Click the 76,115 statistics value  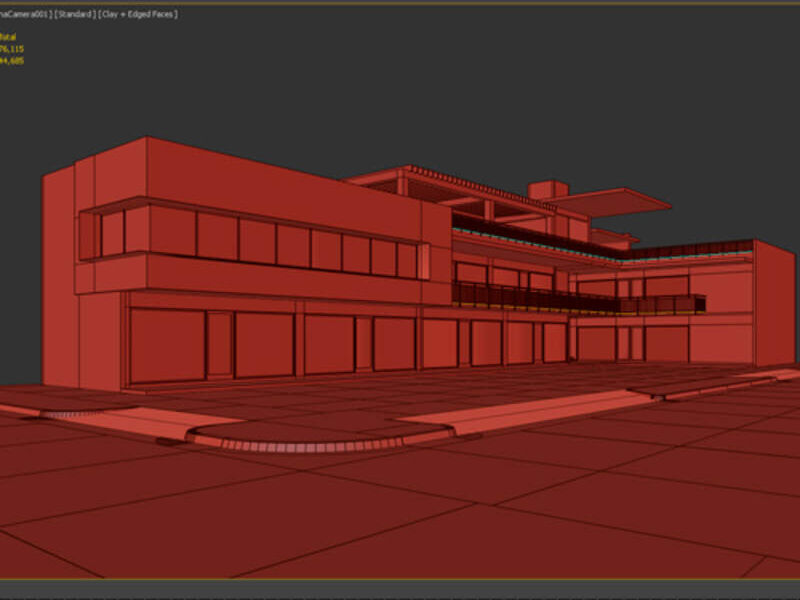click(12, 49)
